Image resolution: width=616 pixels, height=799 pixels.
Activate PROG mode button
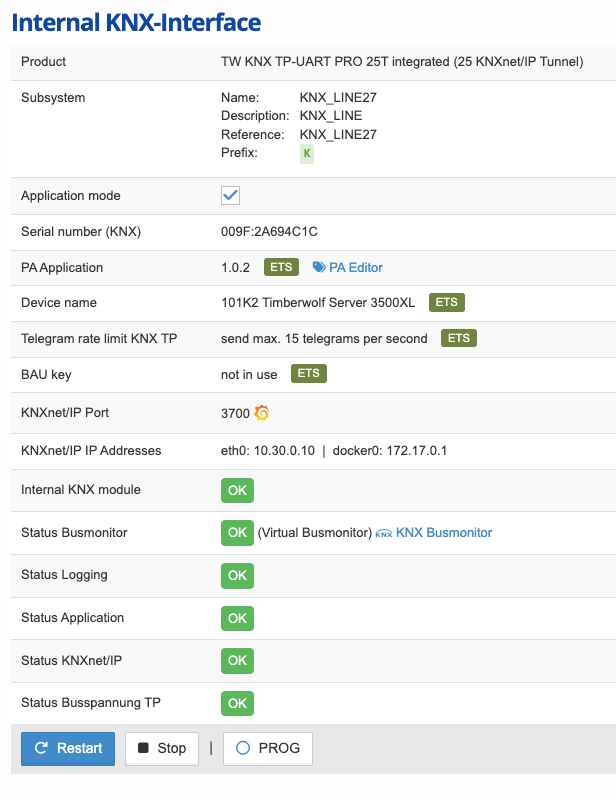tap(268, 749)
